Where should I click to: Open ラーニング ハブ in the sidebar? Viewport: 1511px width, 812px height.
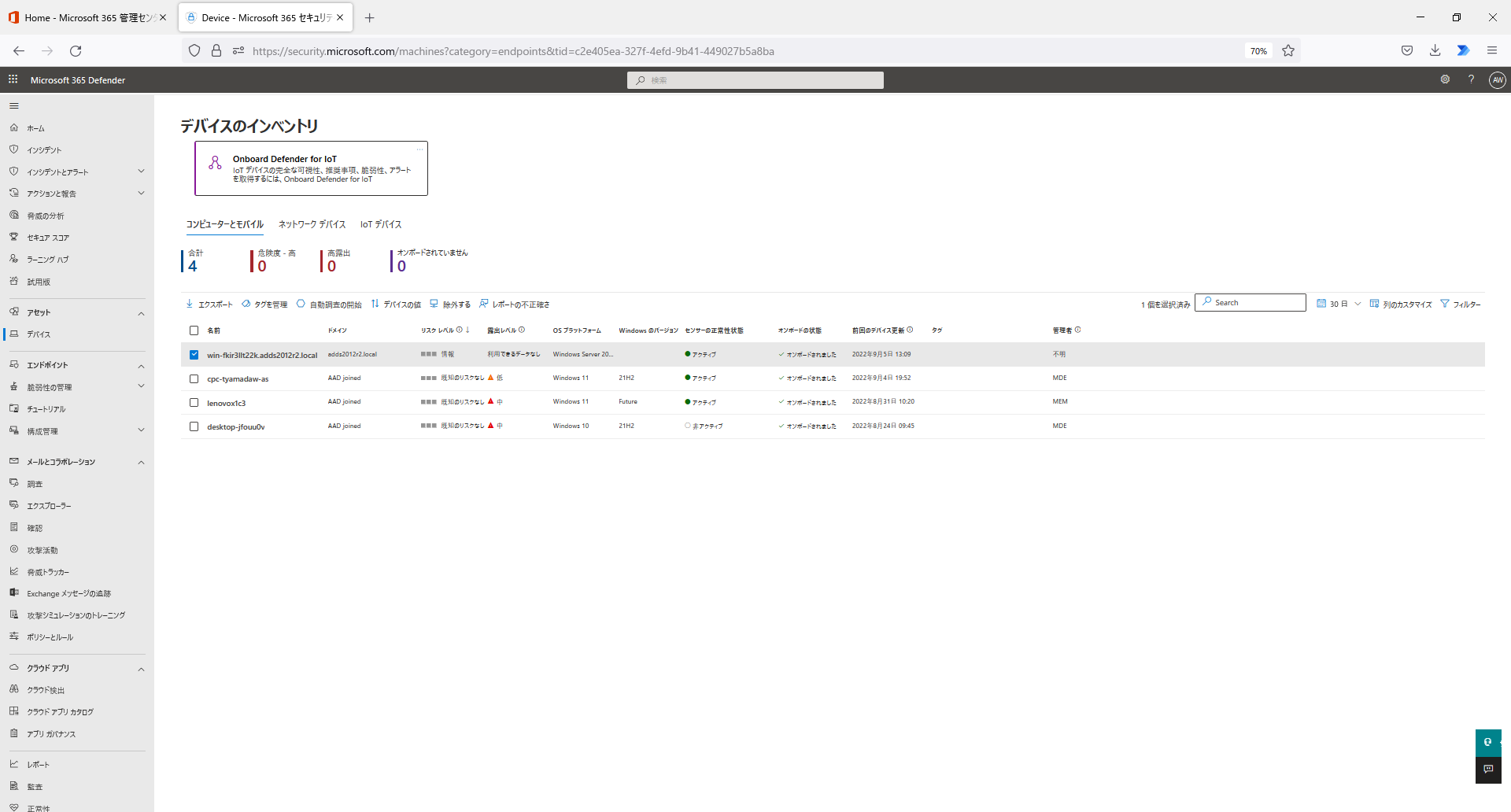click(48, 260)
